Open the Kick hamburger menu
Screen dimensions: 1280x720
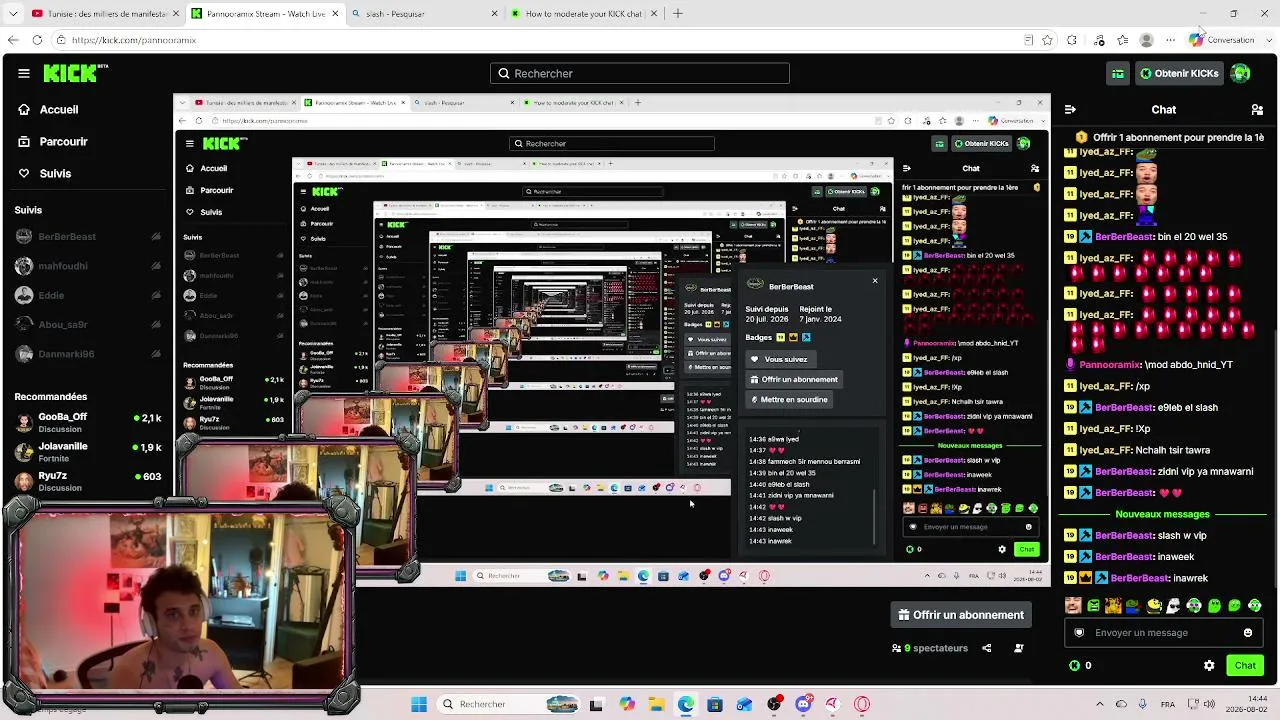[x=24, y=73]
